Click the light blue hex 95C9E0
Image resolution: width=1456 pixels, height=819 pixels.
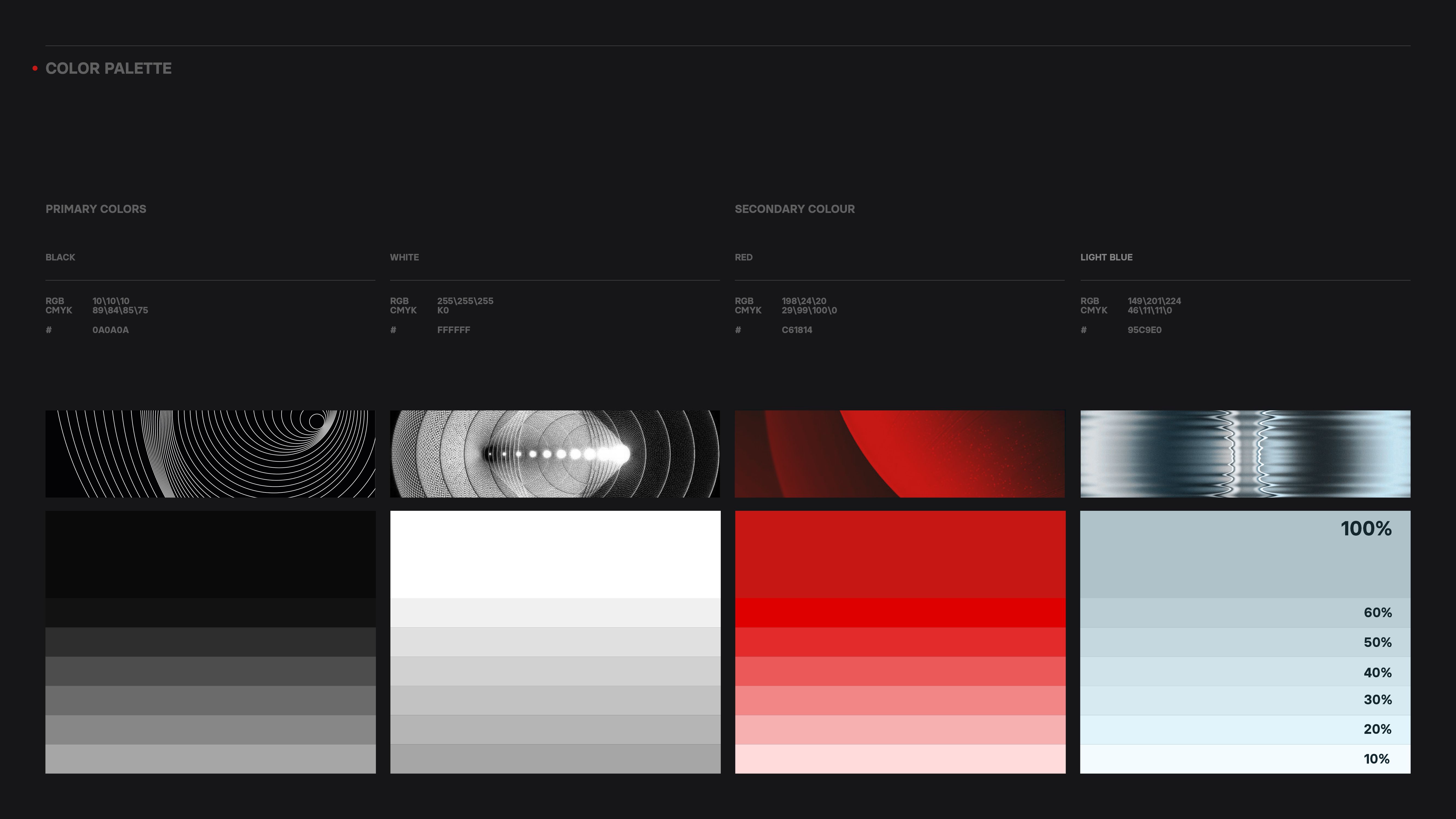click(1144, 330)
